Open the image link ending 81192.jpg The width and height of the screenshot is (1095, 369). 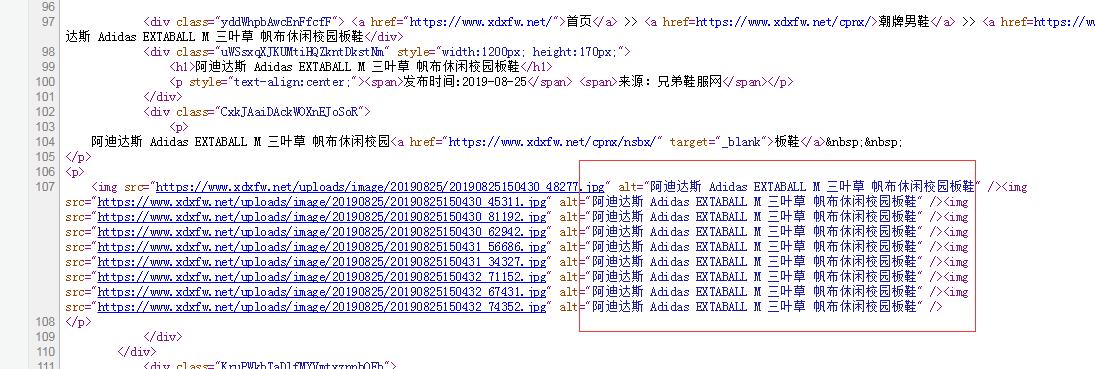click(322, 217)
